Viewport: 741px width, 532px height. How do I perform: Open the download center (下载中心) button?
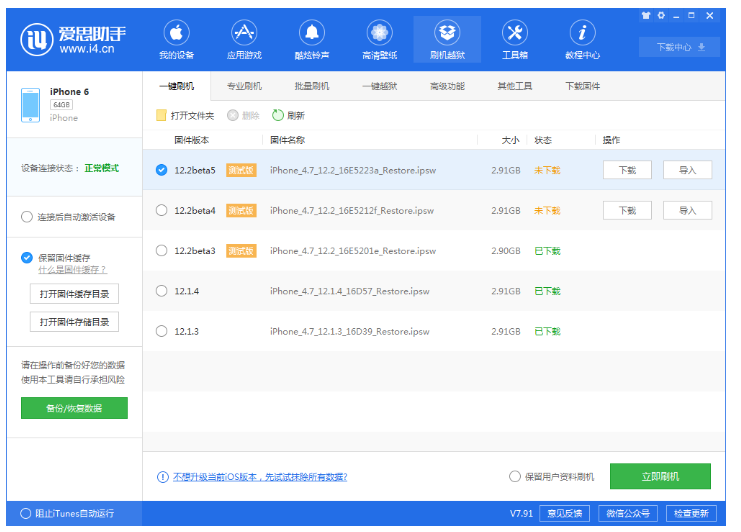coord(679,47)
